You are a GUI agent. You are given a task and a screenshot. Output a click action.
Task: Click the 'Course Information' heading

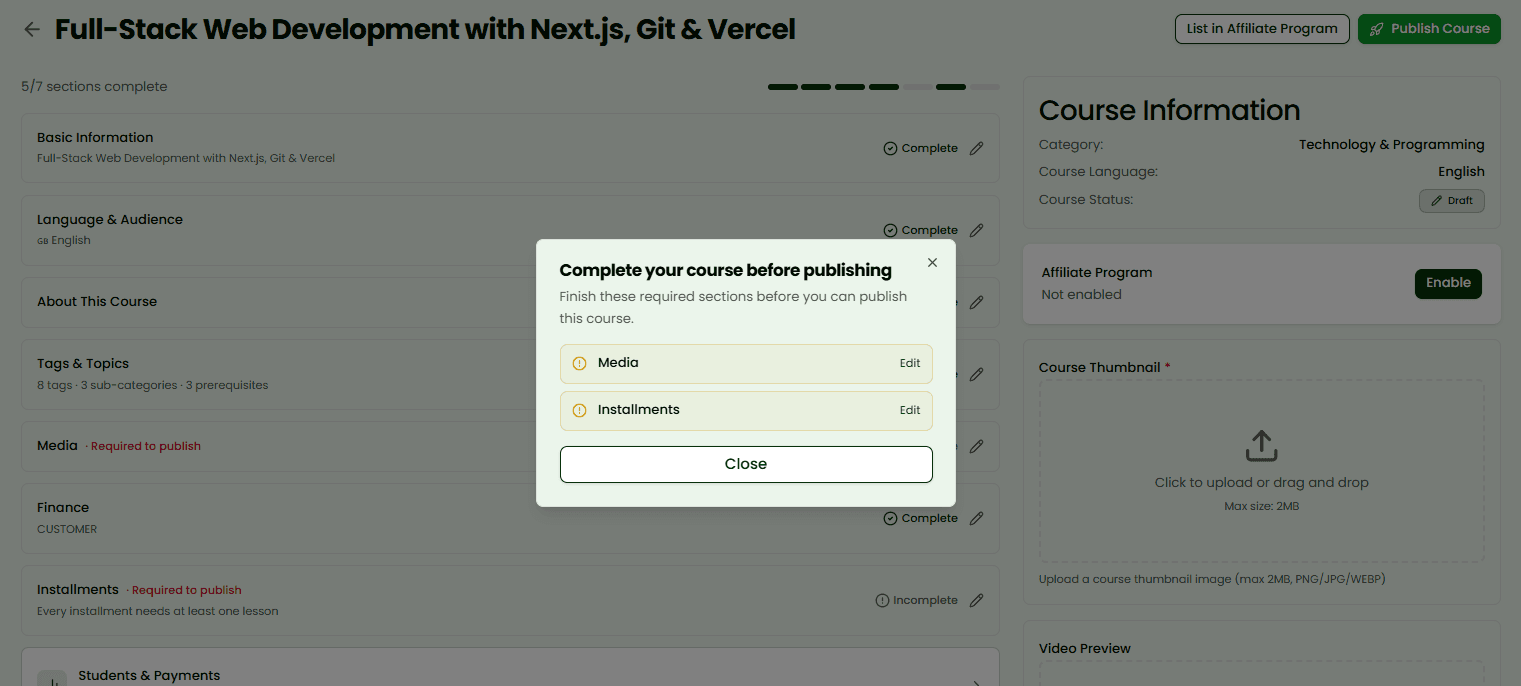pyautogui.click(x=1170, y=111)
